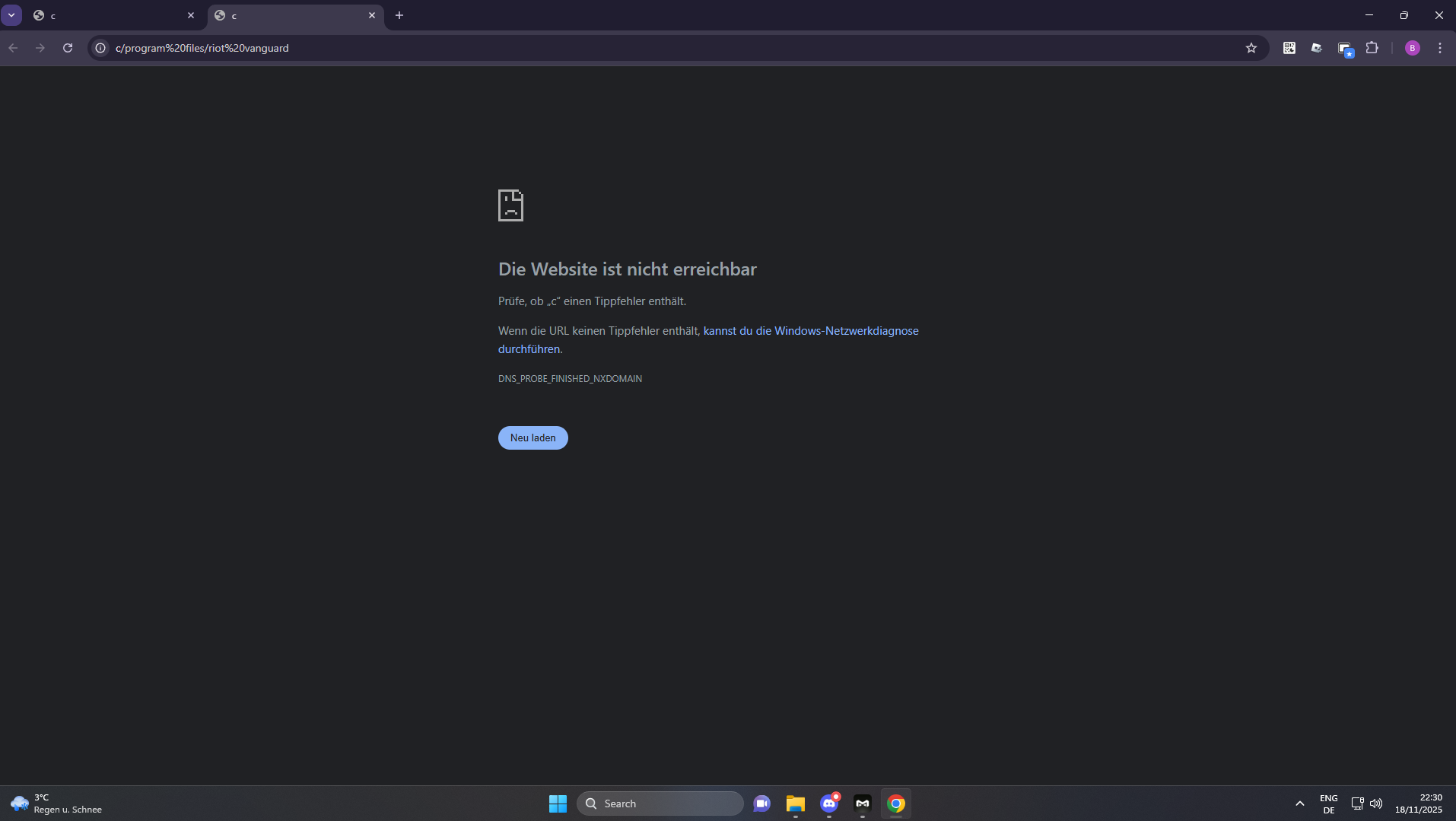Open the Windows Start menu
1456x821 pixels.
tap(558, 803)
